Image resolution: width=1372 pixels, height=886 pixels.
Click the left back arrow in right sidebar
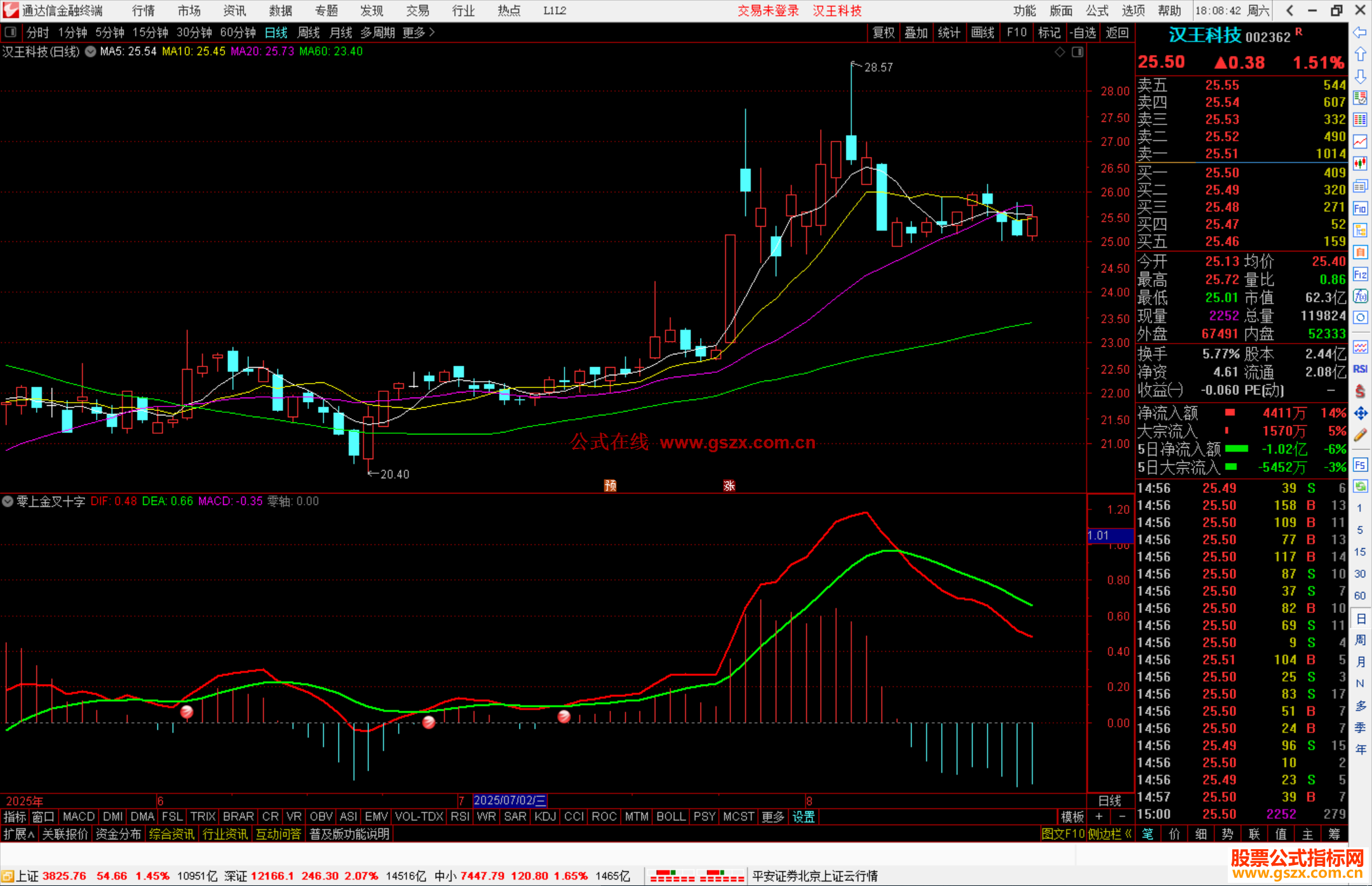pyautogui.click(x=1360, y=32)
